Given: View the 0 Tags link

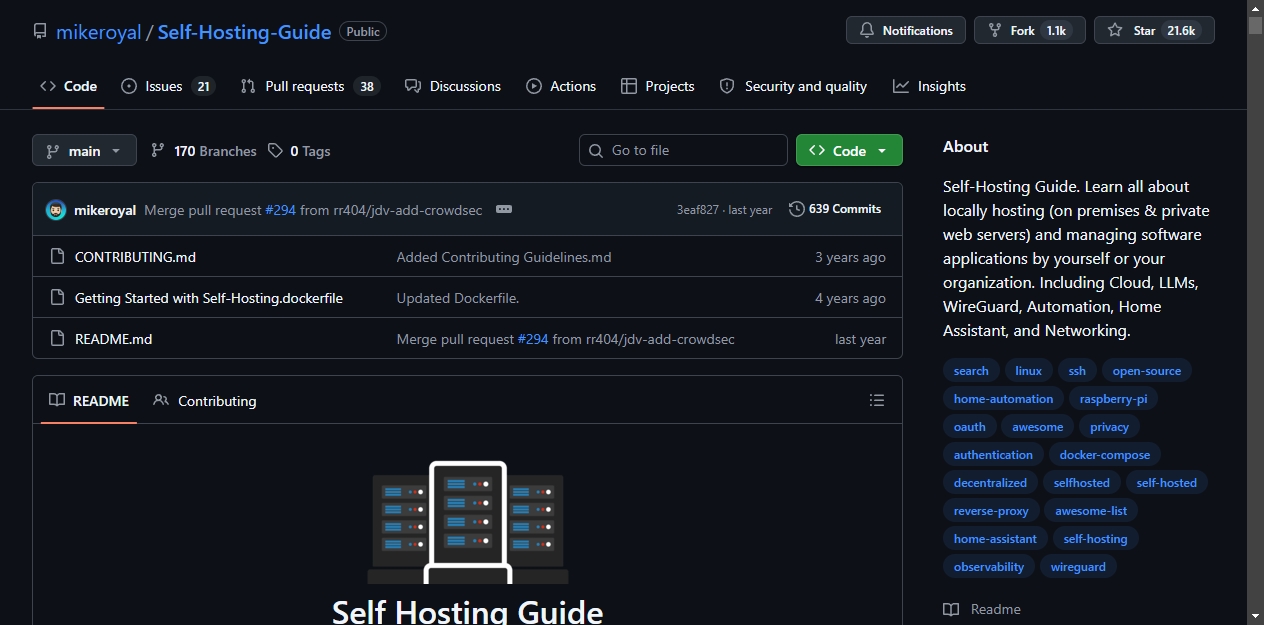Looking at the screenshot, I should click(x=299, y=151).
